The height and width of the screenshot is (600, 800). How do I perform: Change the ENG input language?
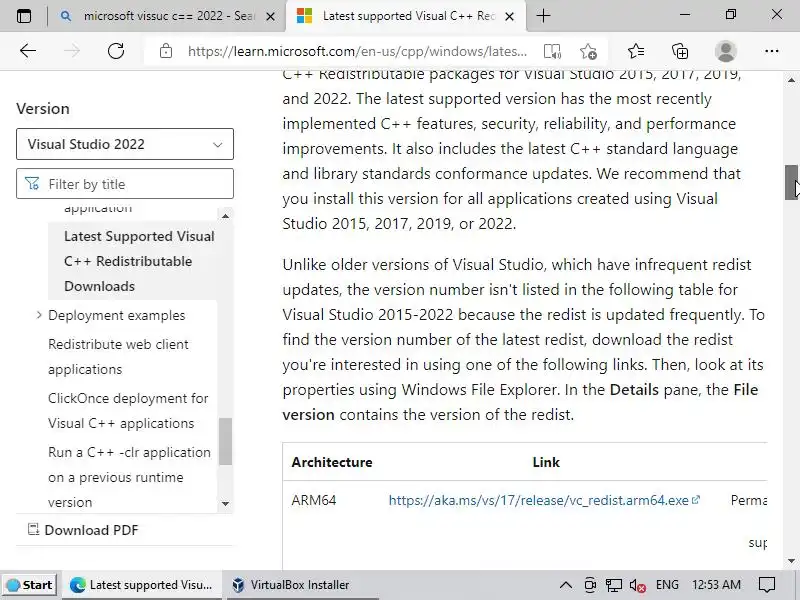(x=667, y=585)
